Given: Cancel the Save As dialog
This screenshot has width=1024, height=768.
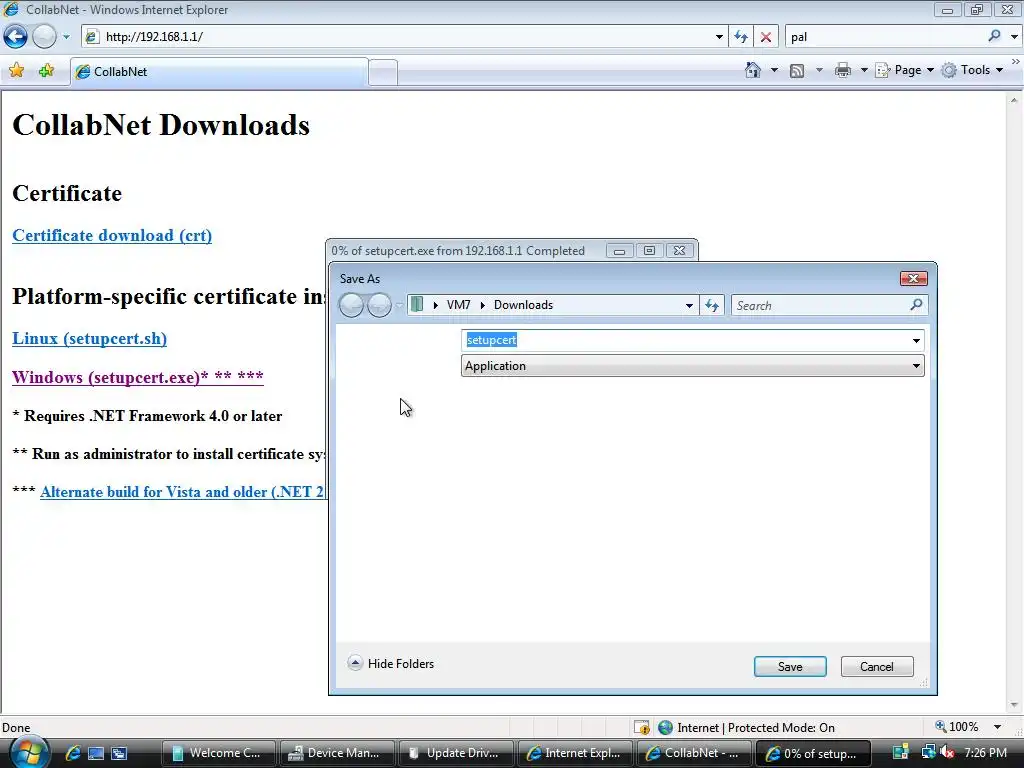Looking at the screenshot, I should click(876, 666).
